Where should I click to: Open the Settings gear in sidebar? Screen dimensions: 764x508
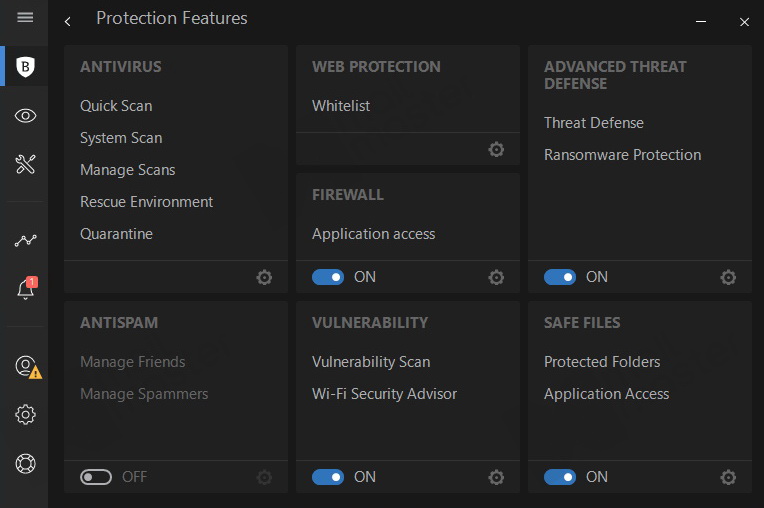click(26, 415)
